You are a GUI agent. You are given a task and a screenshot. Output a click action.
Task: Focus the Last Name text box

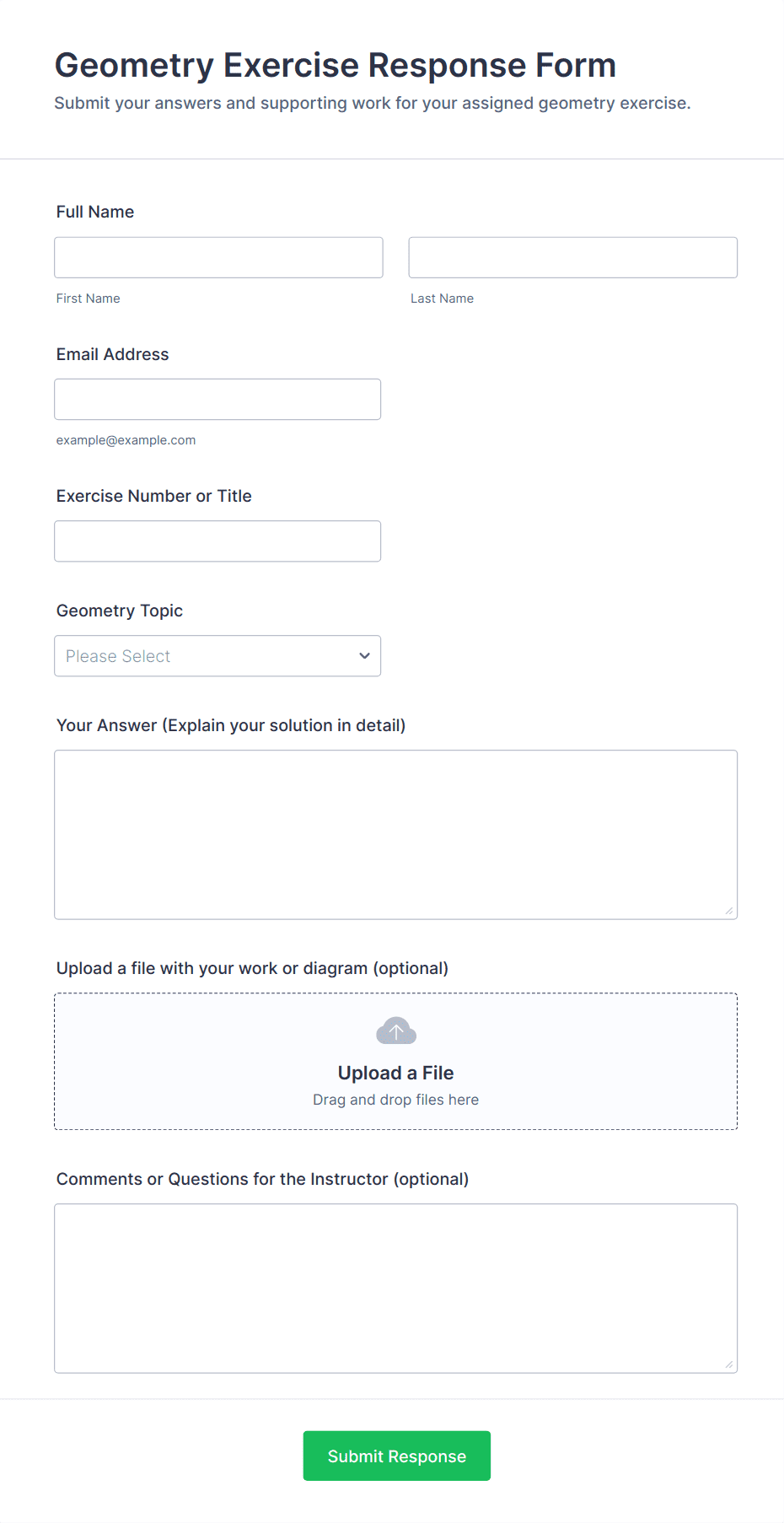point(572,257)
